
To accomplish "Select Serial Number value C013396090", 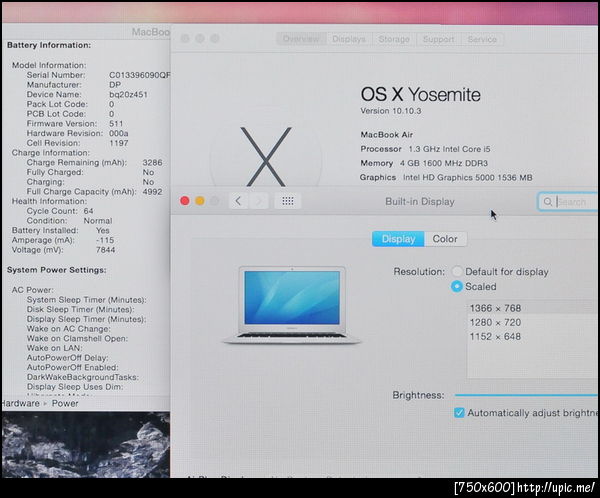I will tap(140, 75).
